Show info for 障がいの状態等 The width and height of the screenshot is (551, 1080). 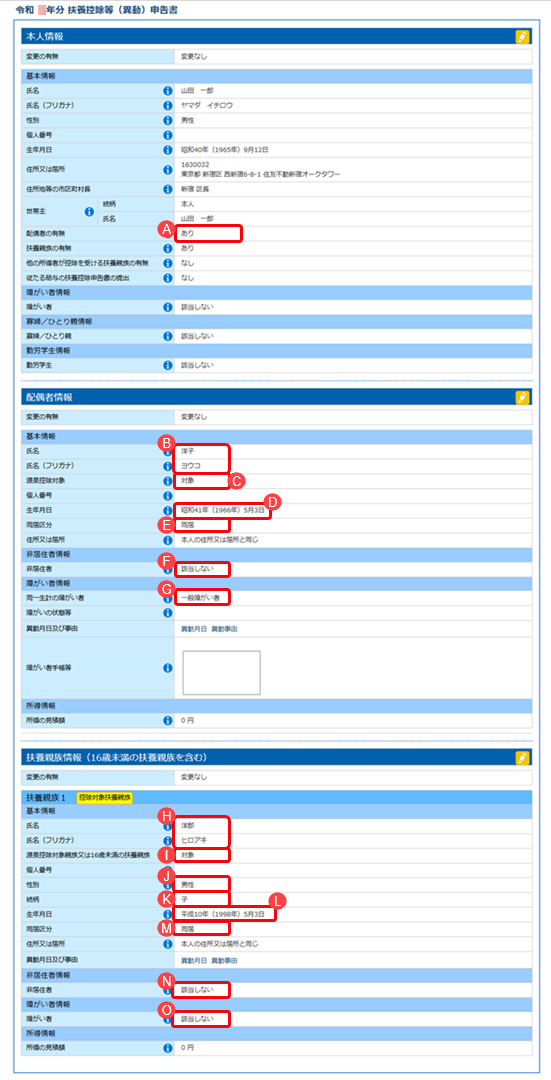click(167, 612)
